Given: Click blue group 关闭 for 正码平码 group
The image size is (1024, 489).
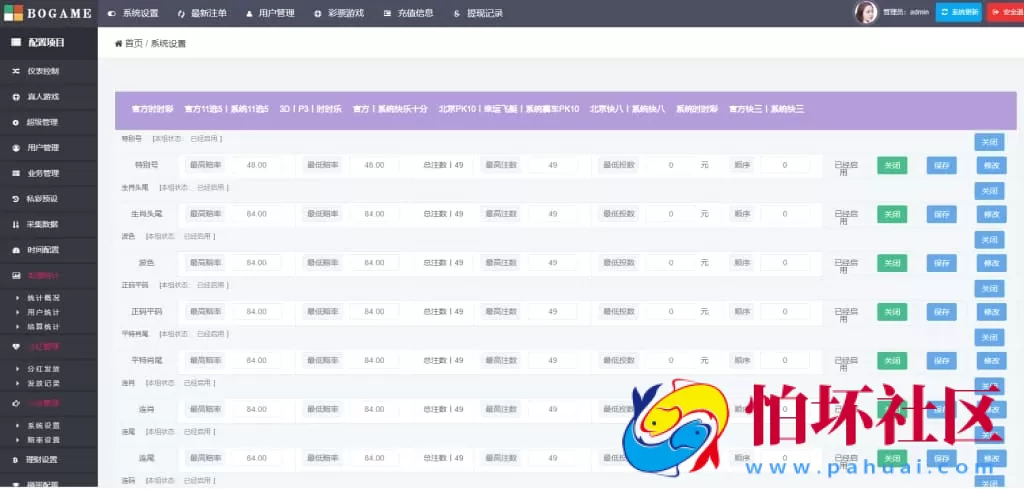Looking at the screenshot, I should point(989,289).
